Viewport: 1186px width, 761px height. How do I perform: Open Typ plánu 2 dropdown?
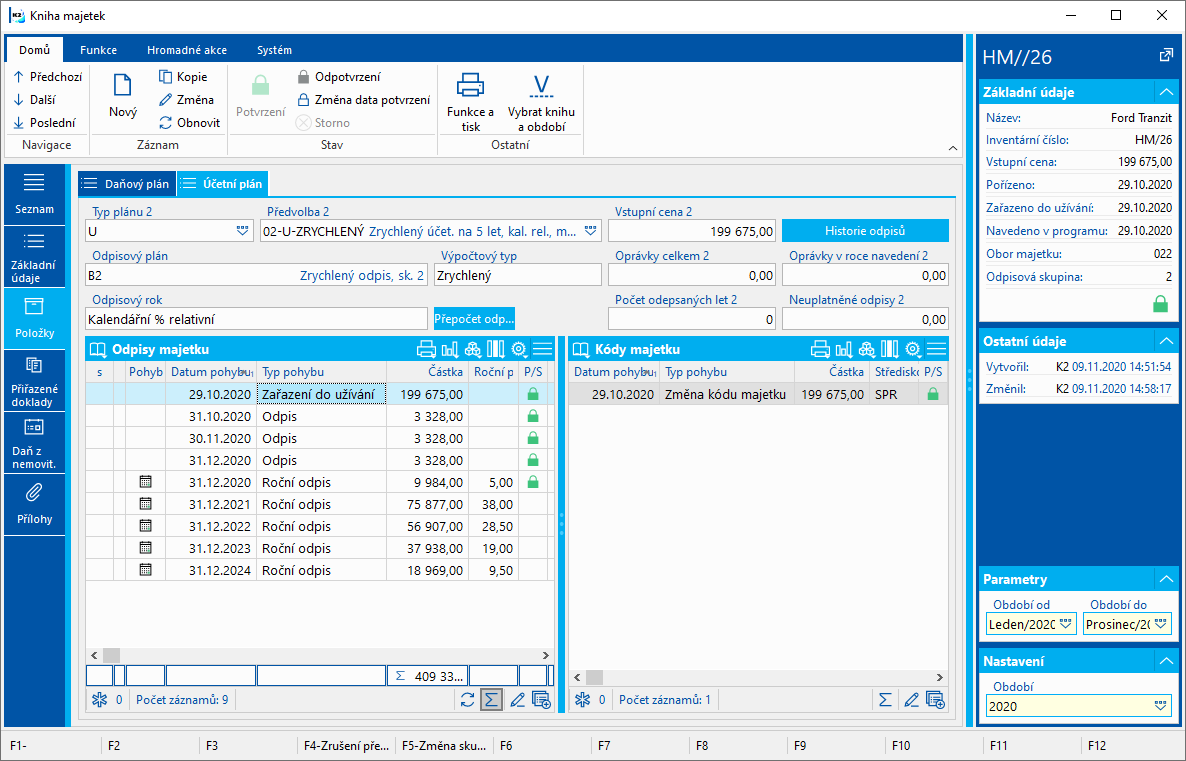242,231
